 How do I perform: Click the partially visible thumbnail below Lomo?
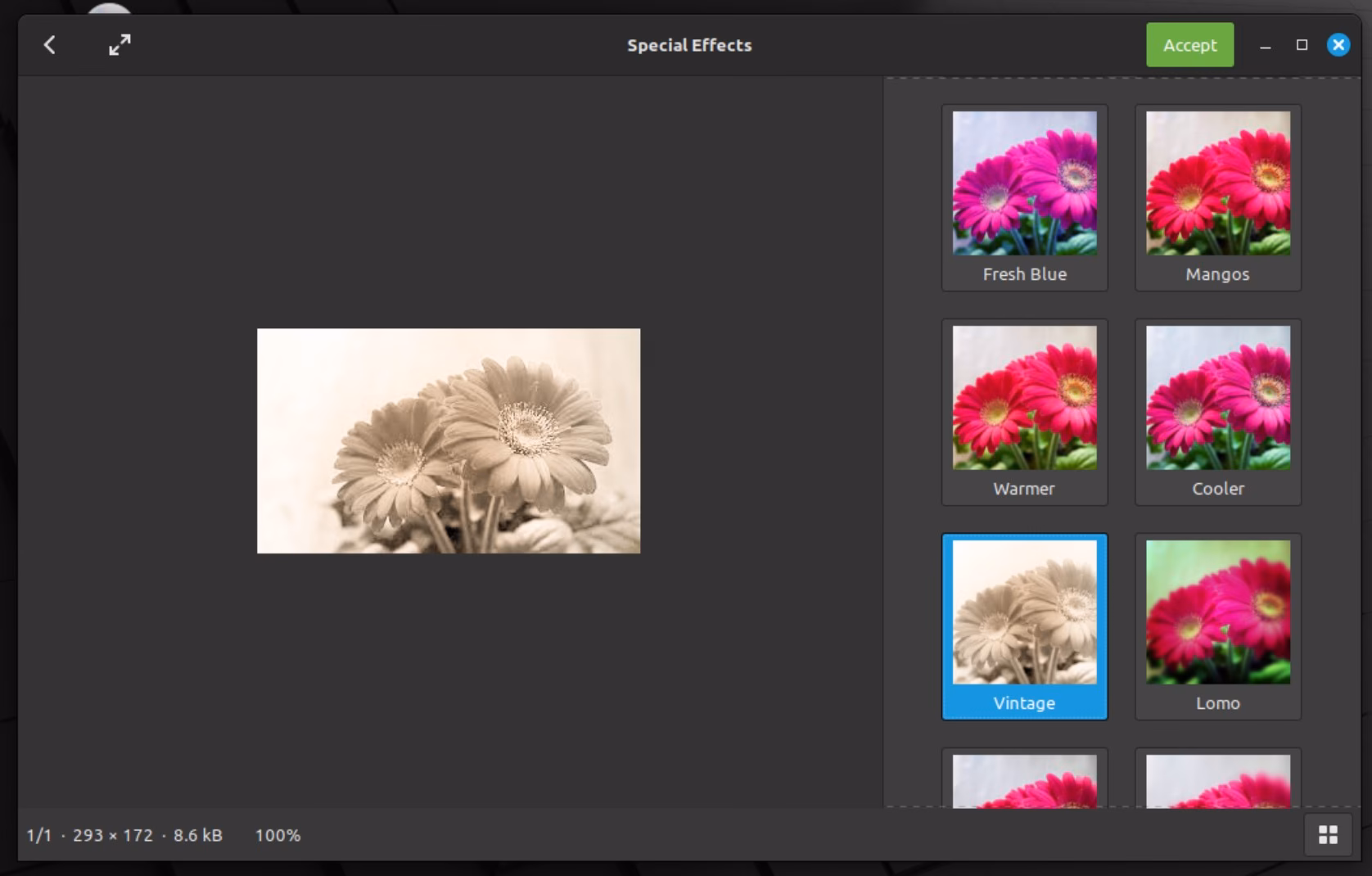[x=1217, y=779]
